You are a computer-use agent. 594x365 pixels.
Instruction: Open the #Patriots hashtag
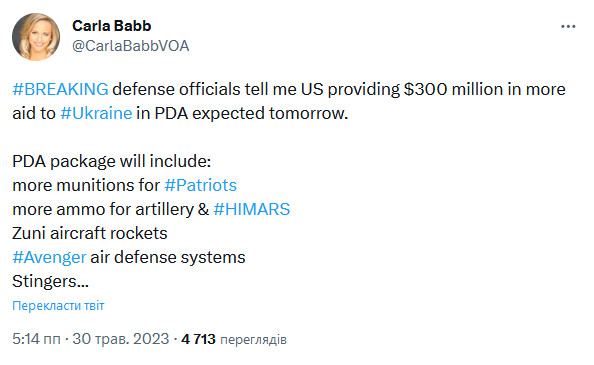click(x=201, y=185)
